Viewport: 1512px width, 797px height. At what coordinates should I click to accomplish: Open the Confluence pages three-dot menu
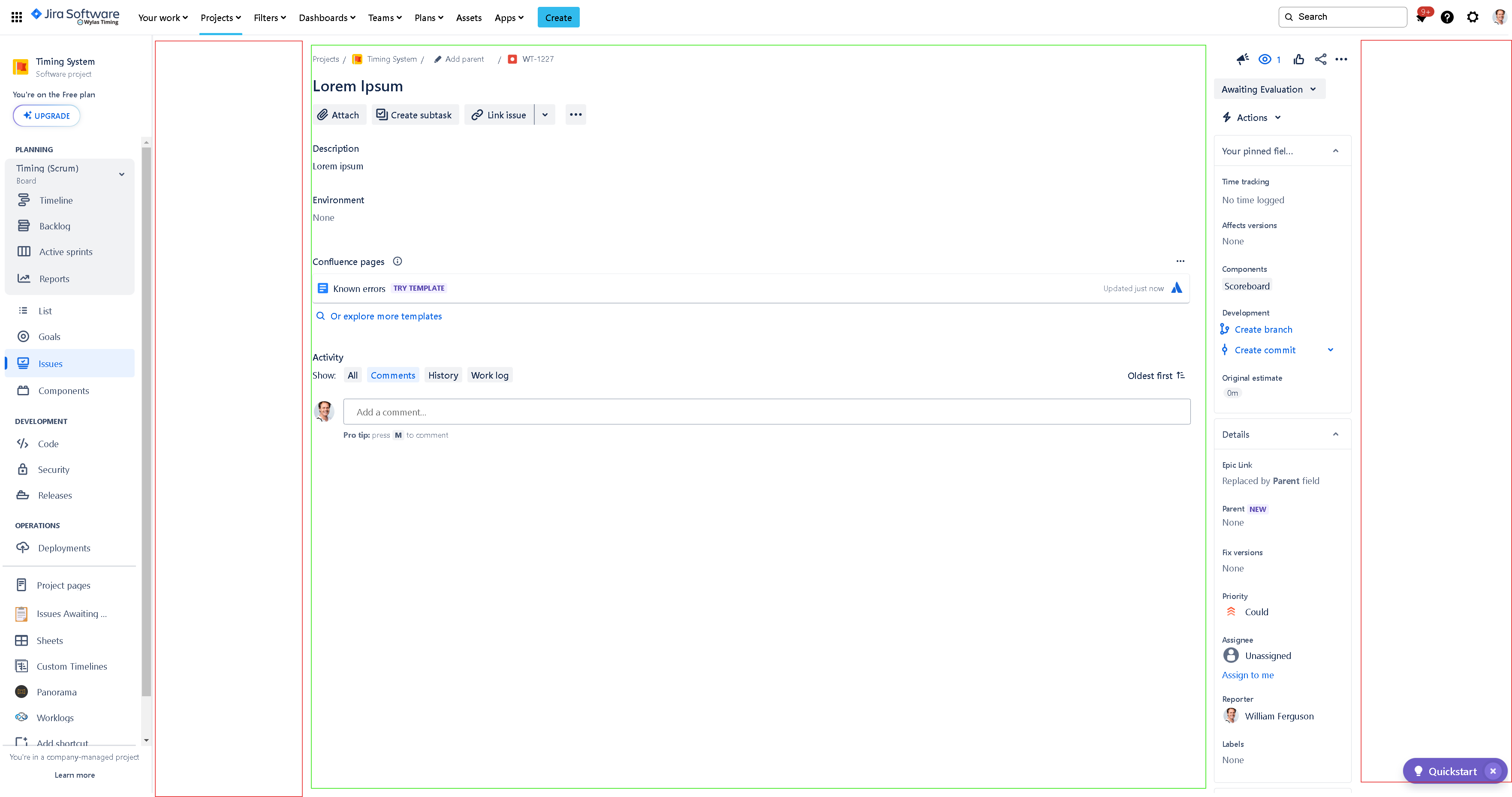1180,261
